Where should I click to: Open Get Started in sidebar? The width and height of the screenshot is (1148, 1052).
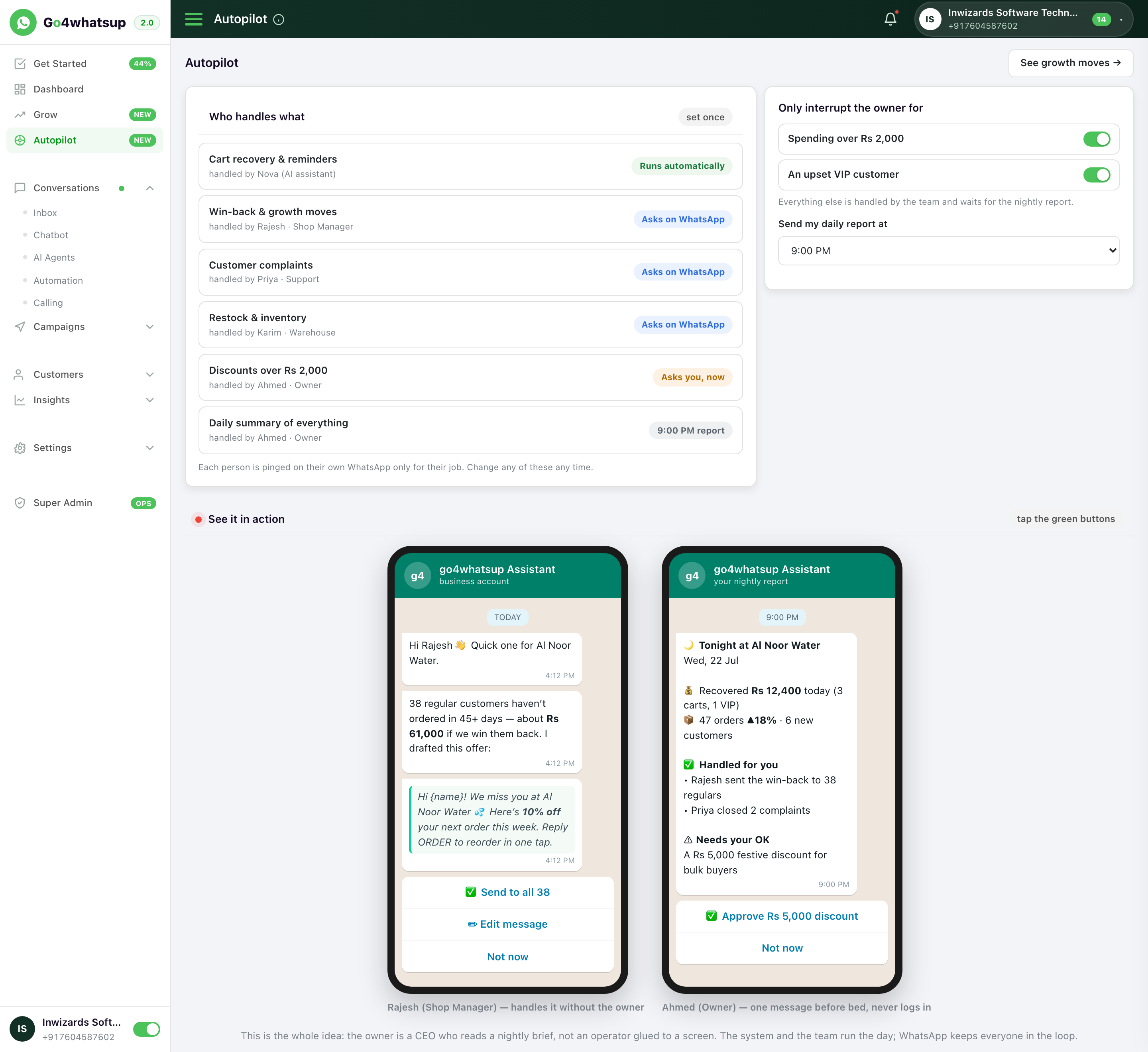click(x=85, y=64)
